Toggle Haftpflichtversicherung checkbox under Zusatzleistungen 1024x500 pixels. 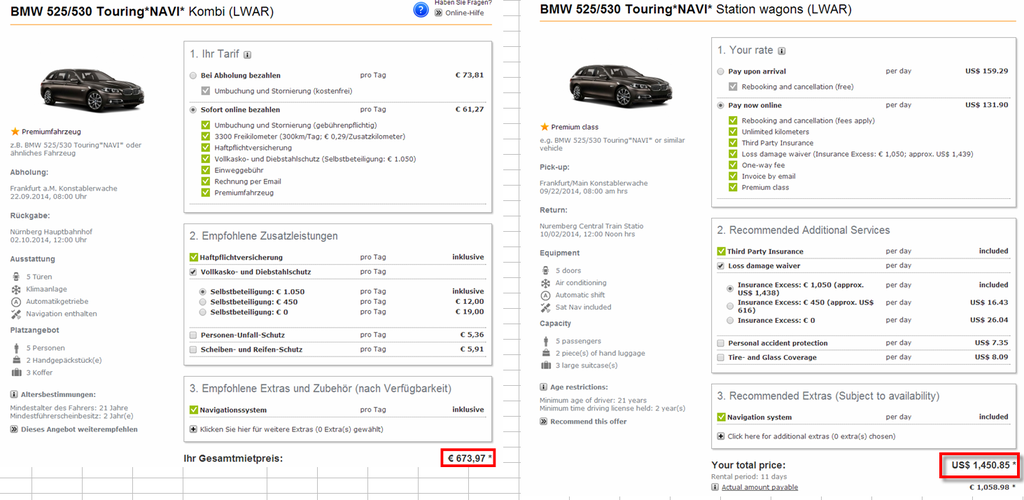coord(193,257)
